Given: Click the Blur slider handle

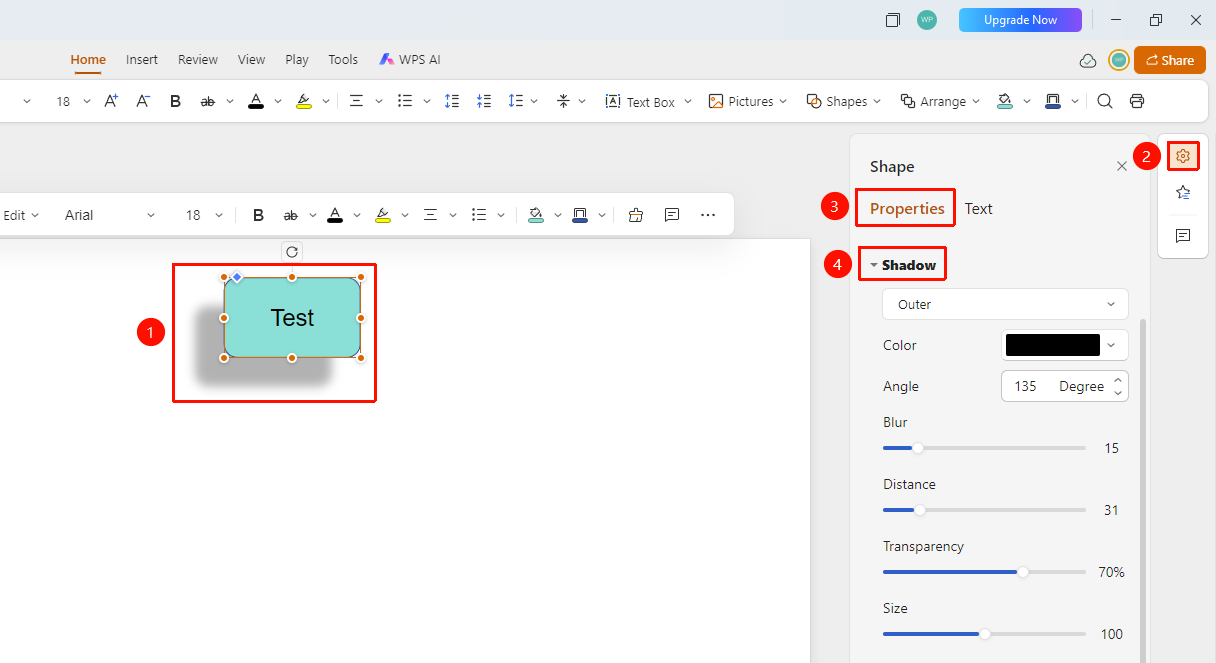Looking at the screenshot, I should pos(918,448).
